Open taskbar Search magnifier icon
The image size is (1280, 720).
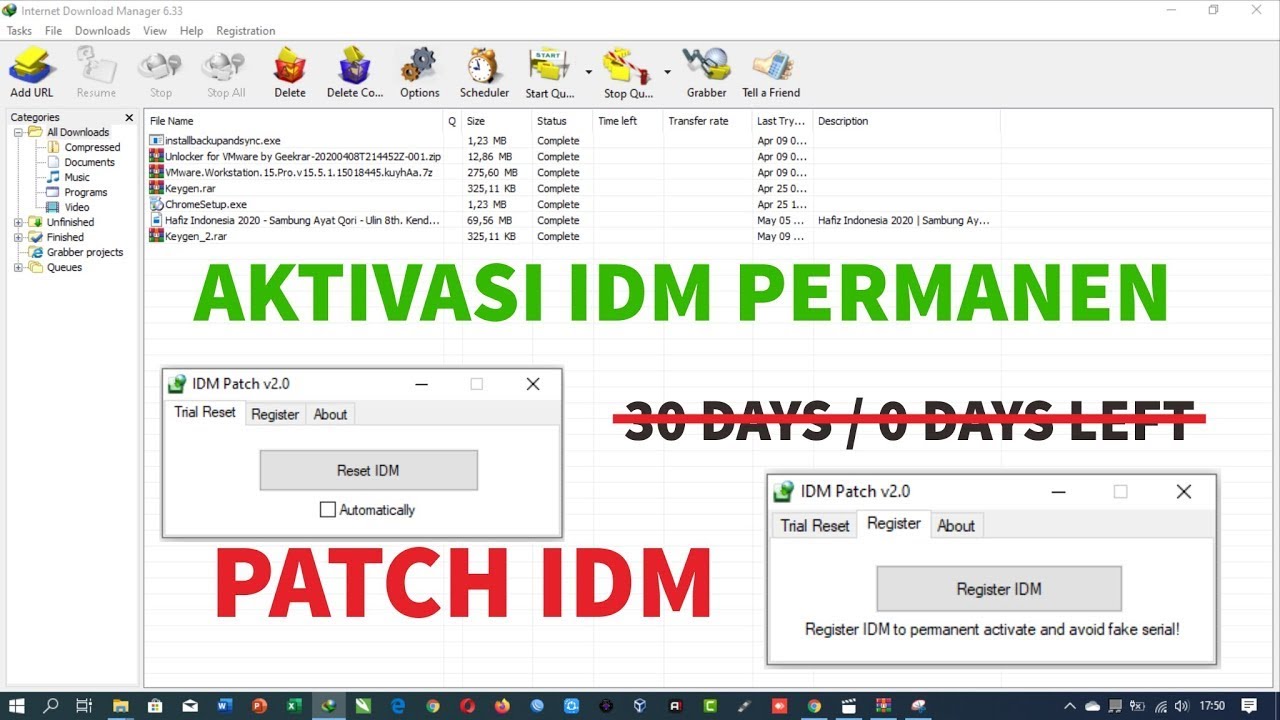(51, 705)
